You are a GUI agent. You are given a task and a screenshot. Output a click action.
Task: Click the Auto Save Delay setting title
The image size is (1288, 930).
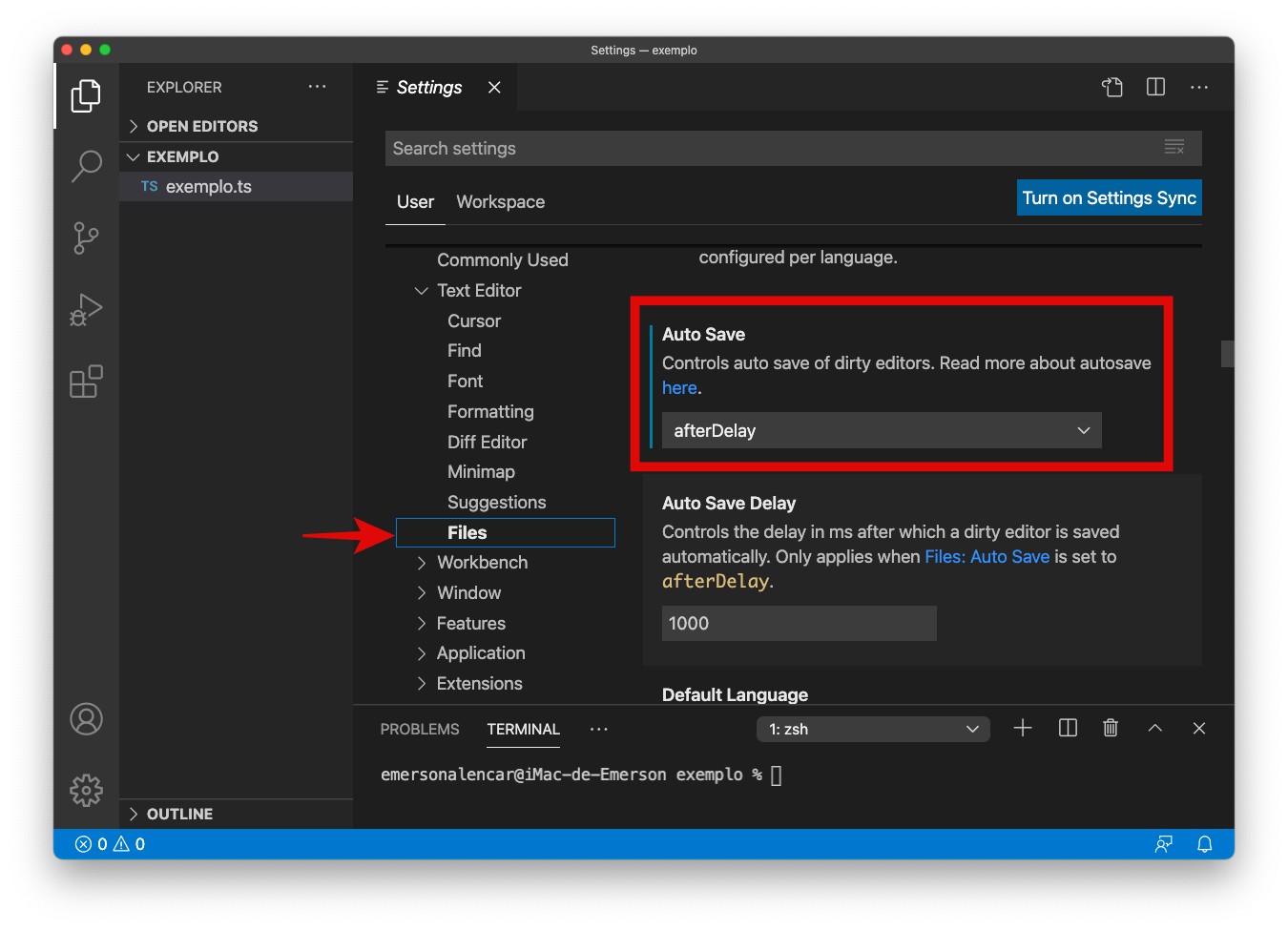[x=729, y=504]
